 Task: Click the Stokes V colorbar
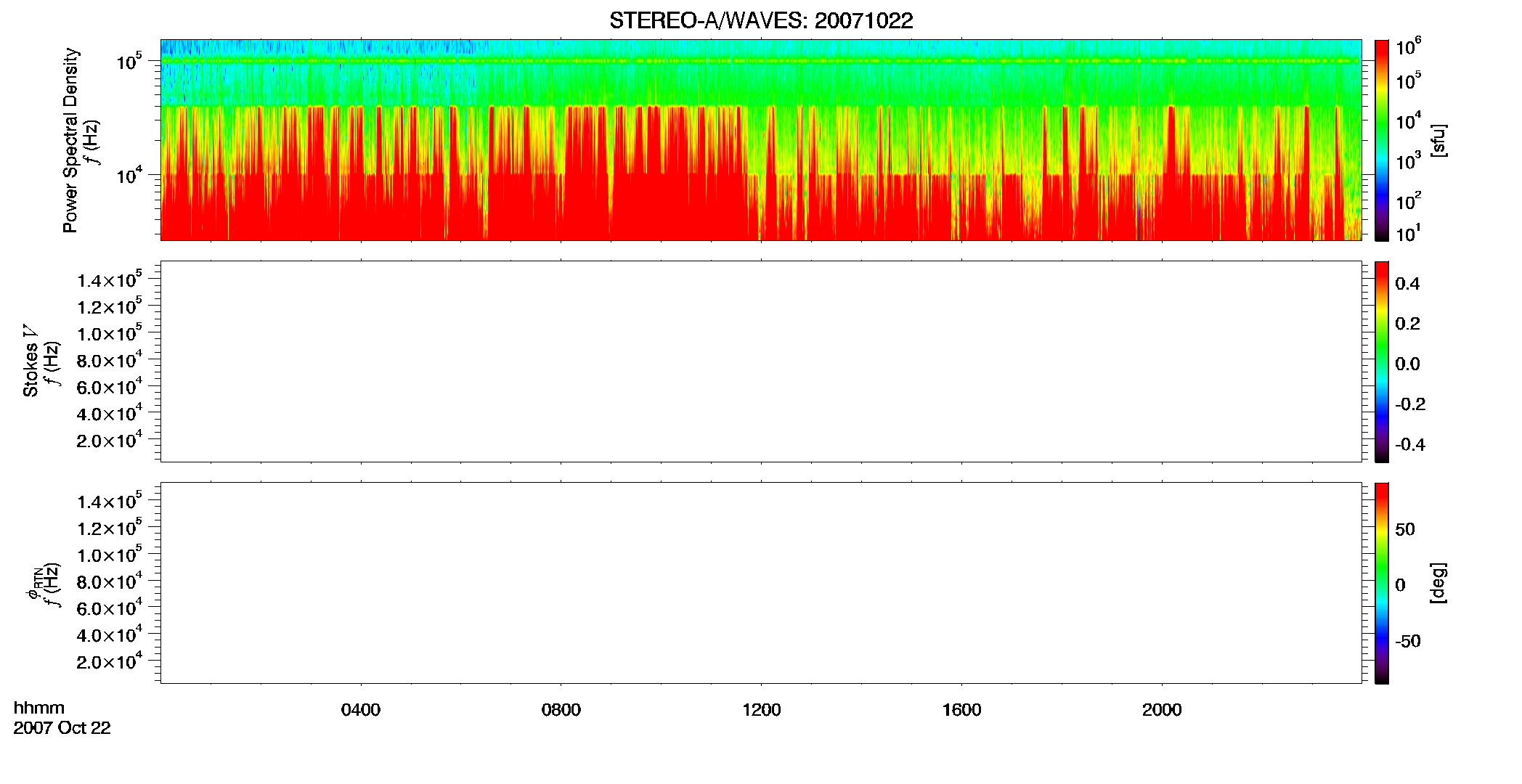[x=1382, y=362]
